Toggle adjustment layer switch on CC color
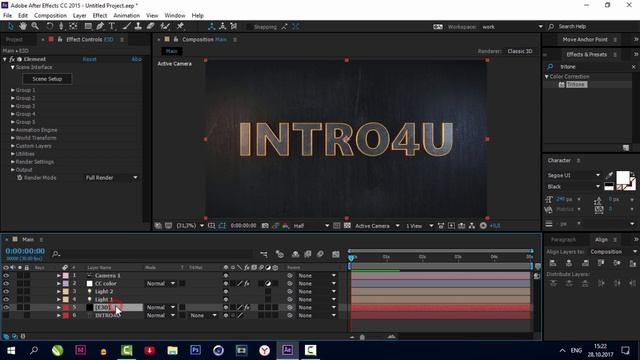This screenshot has height=360, width=640. (x=268, y=284)
